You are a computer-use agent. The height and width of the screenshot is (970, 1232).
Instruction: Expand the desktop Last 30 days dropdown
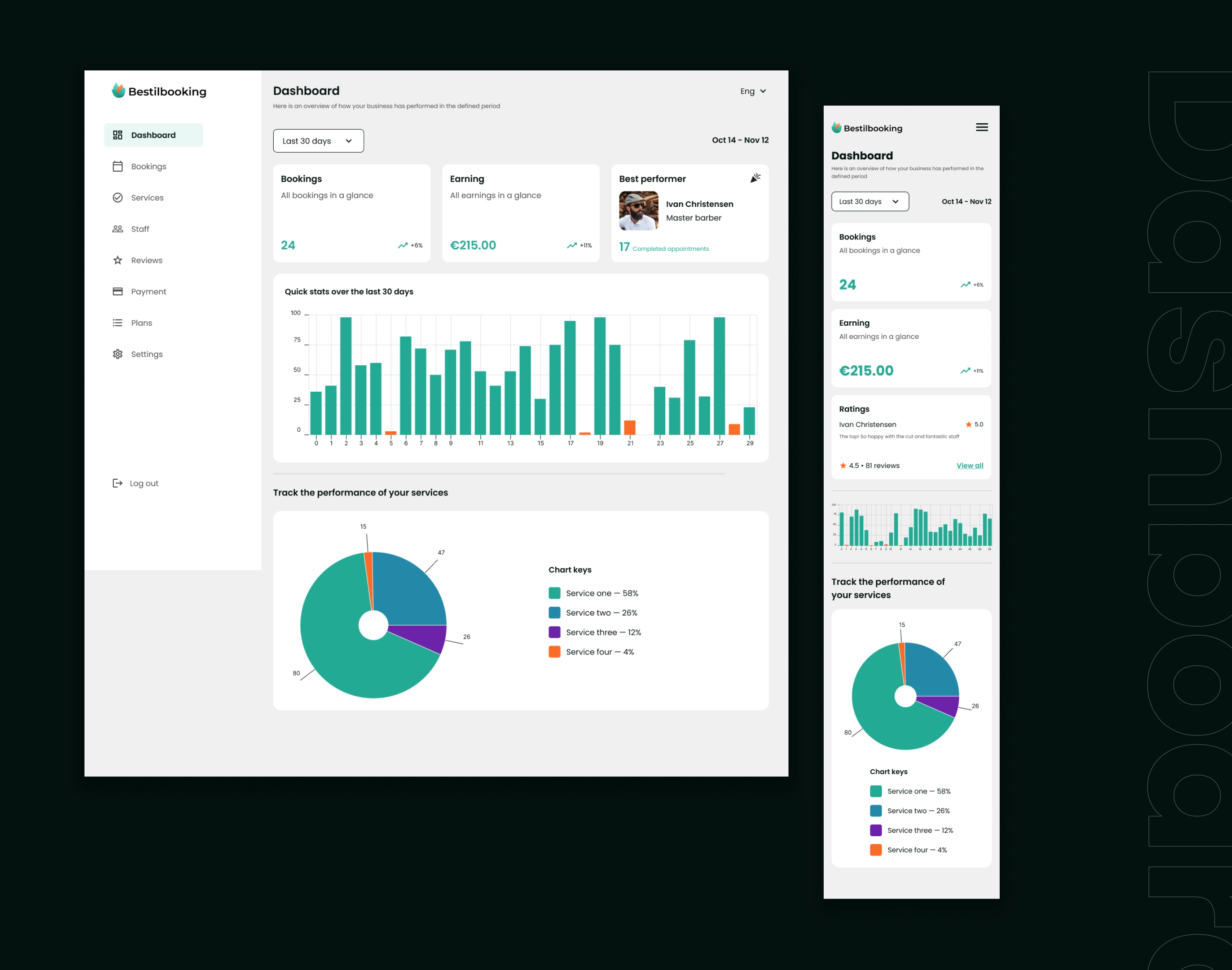coord(318,141)
